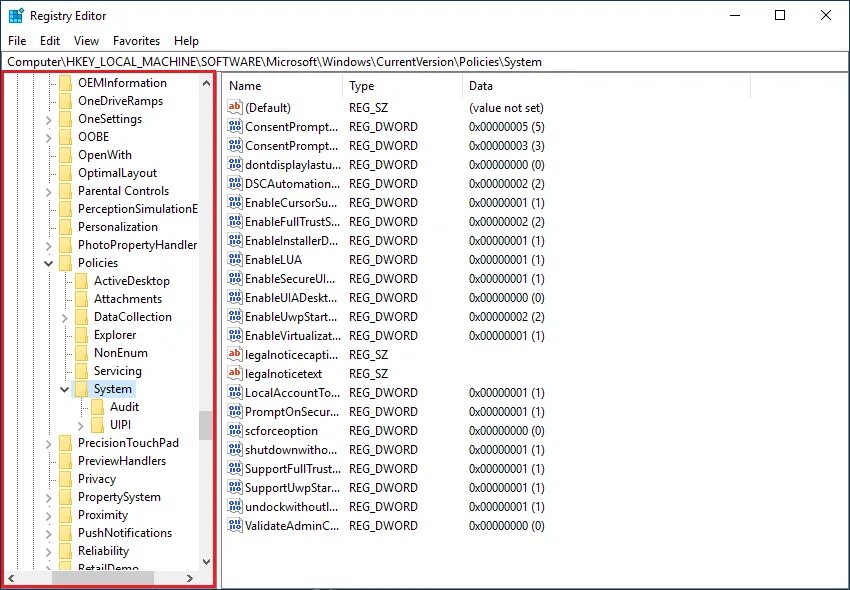Sort values by the Data column header

pos(606,86)
